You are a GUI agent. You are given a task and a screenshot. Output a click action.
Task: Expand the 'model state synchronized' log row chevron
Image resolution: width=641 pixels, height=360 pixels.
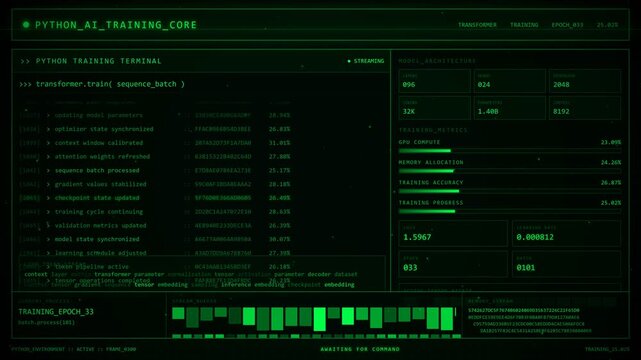tap(48, 239)
